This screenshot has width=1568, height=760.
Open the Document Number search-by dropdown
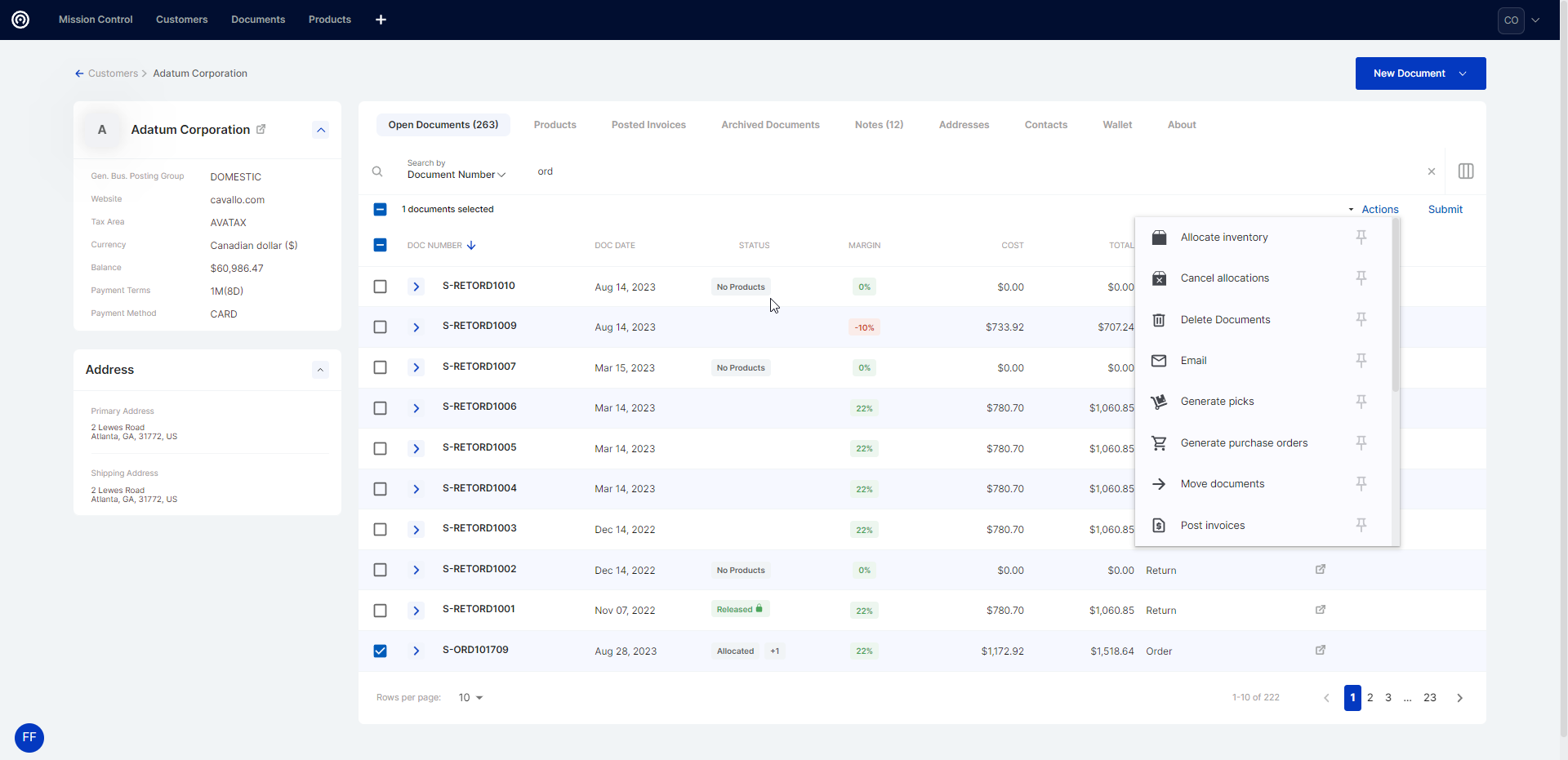coord(457,175)
